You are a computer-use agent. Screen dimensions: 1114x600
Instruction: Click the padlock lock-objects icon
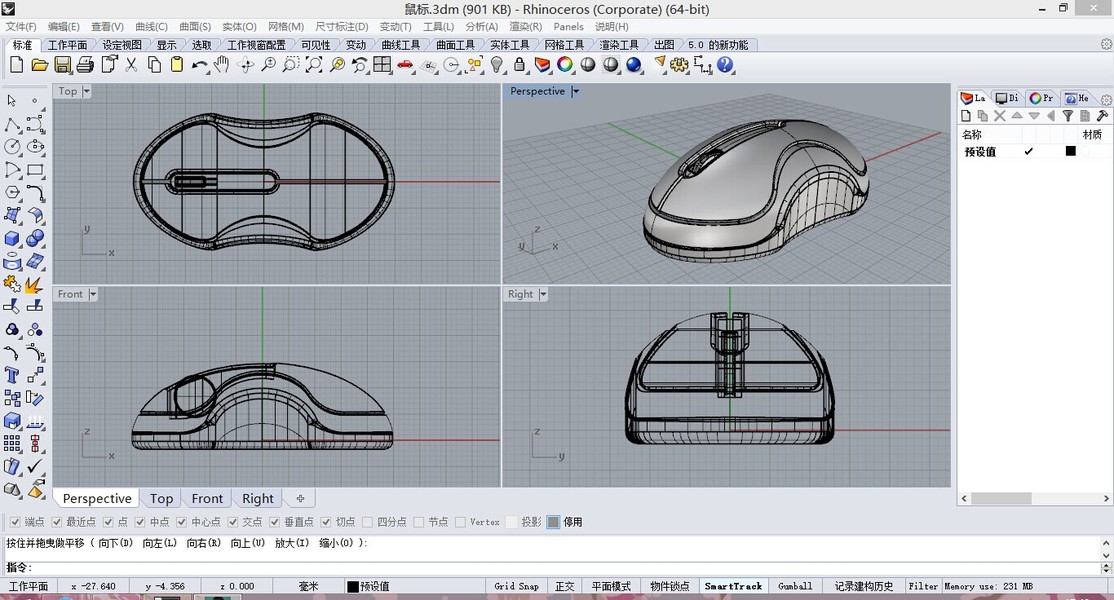(519, 65)
